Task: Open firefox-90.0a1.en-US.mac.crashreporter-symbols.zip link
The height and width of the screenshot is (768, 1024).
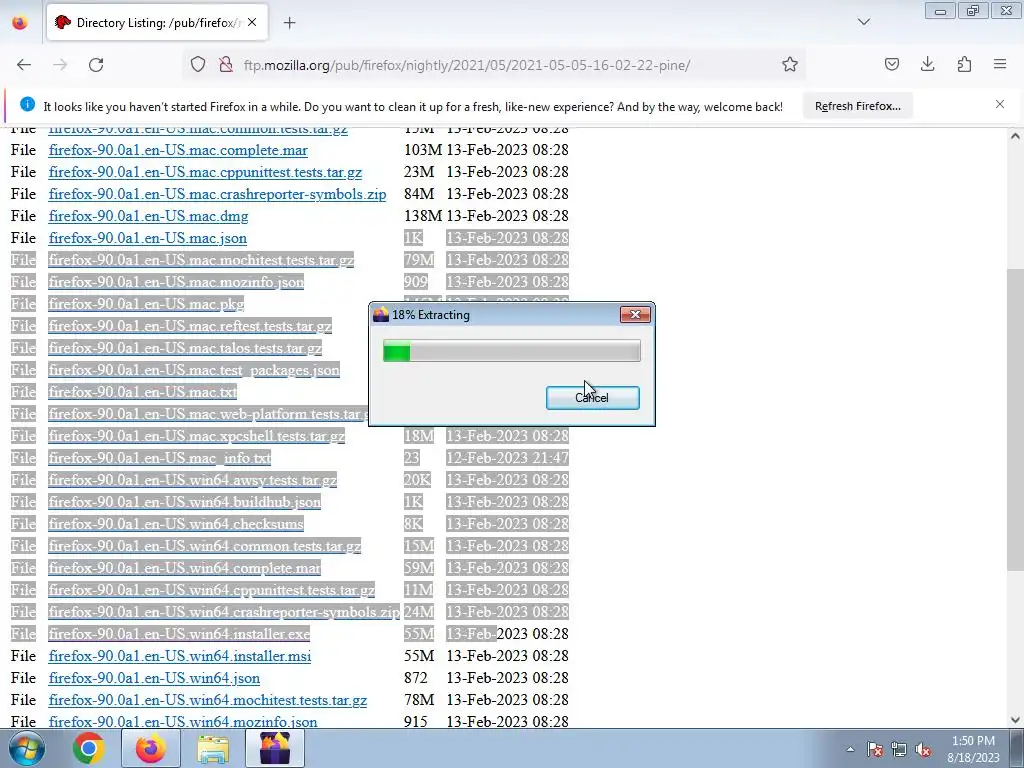Action: pos(217,195)
